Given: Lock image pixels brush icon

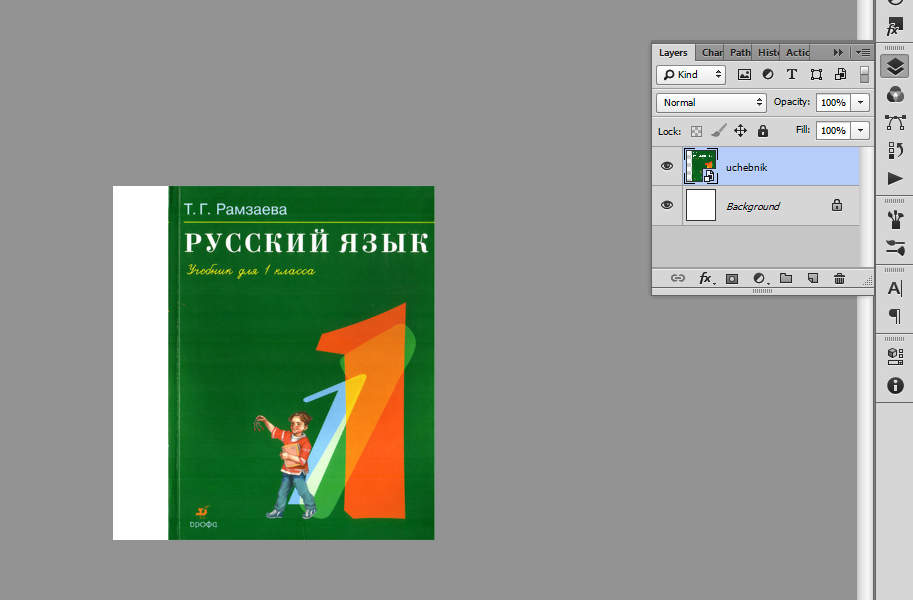Looking at the screenshot, I should (x=719, y=130).
